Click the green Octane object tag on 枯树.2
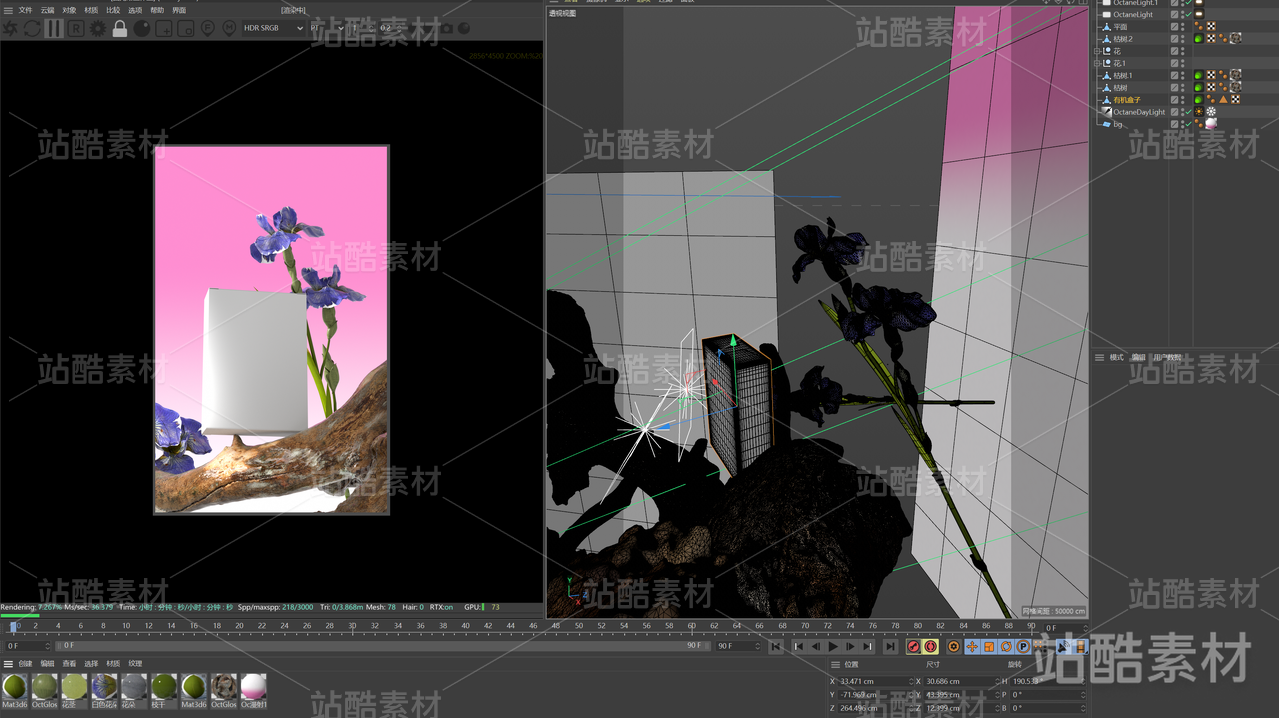Image resolution: width=1279 pixels, height=718 pixels. pos(1199,39)
